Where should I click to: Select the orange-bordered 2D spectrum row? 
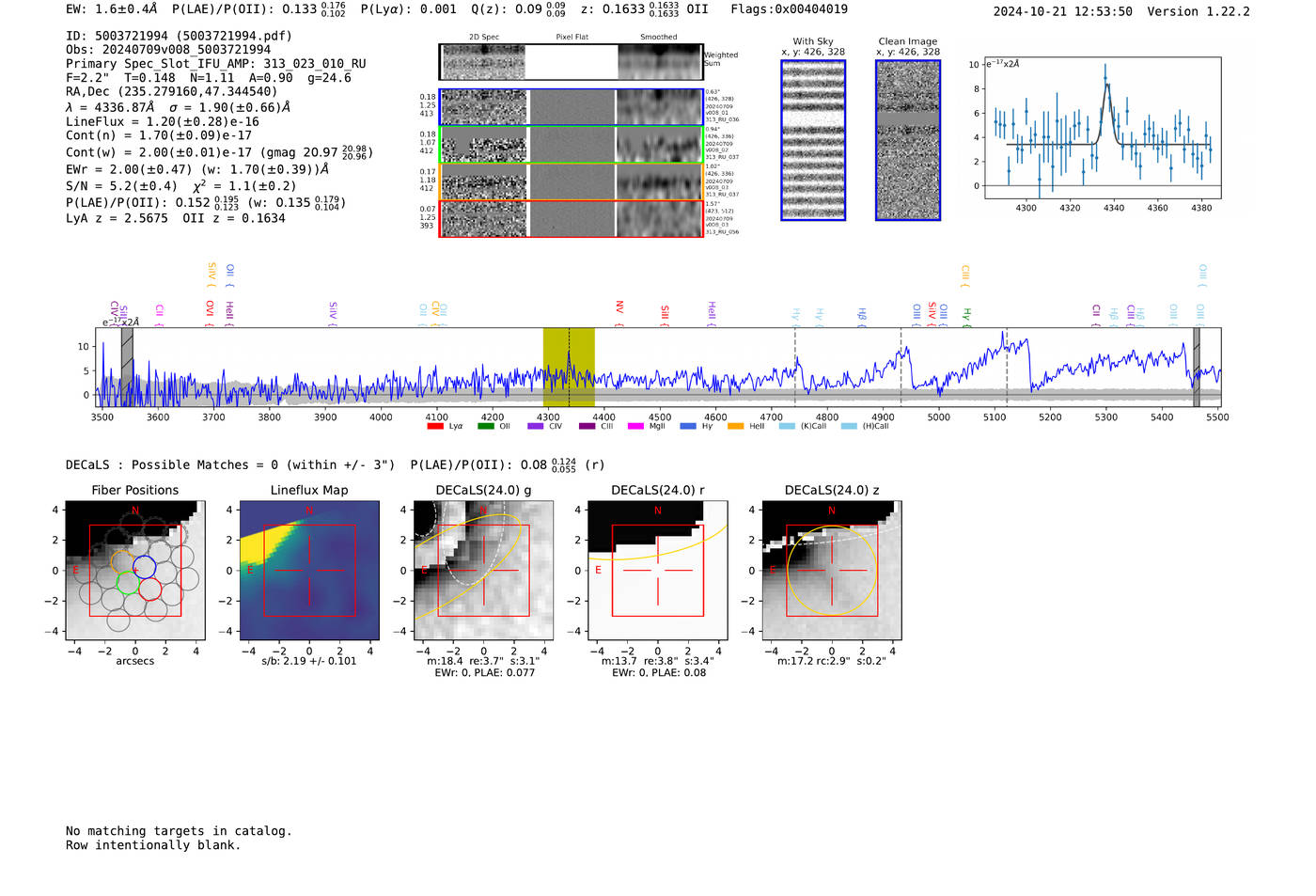pos(572,181)
